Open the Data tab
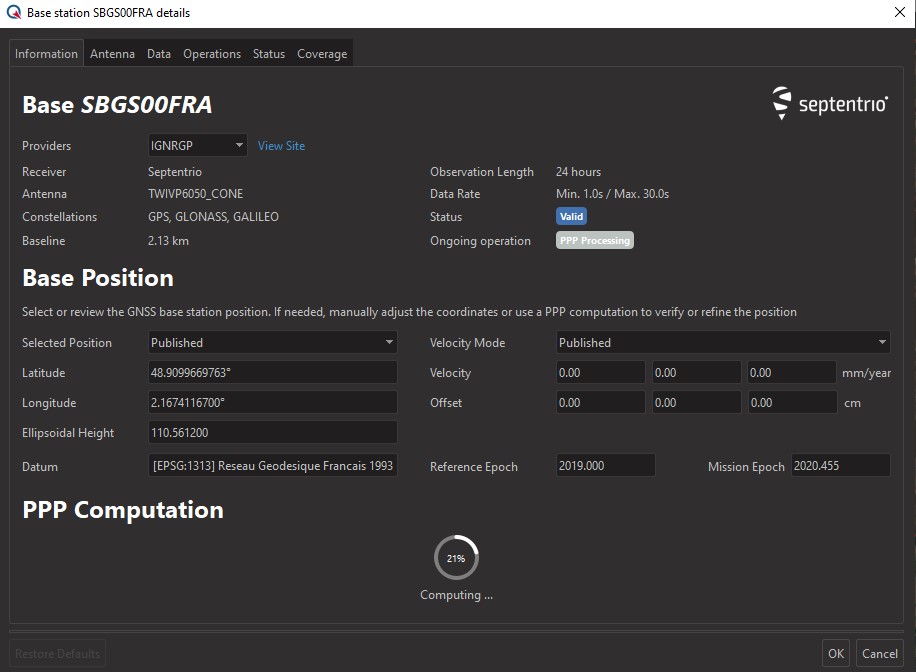The image size is (916, 672). 159,54
